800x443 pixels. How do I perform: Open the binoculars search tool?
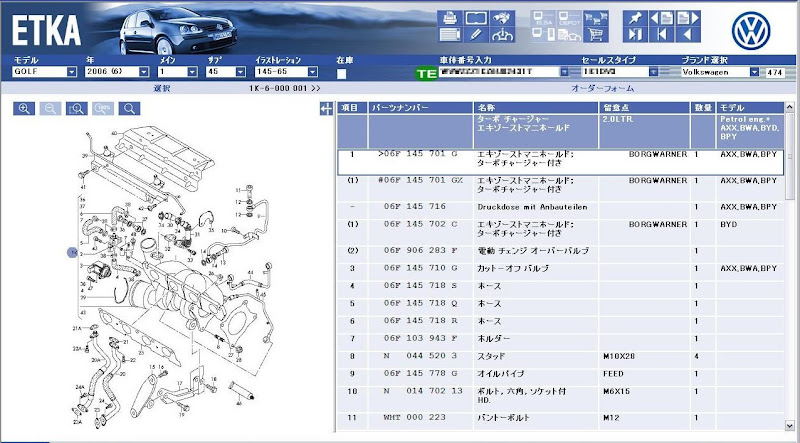[502, 18]
